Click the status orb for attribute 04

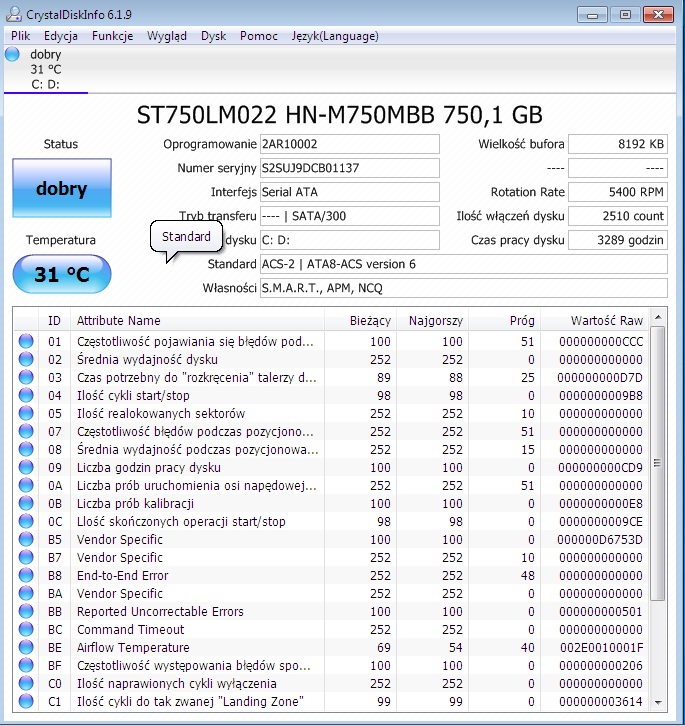pos(26,395)
